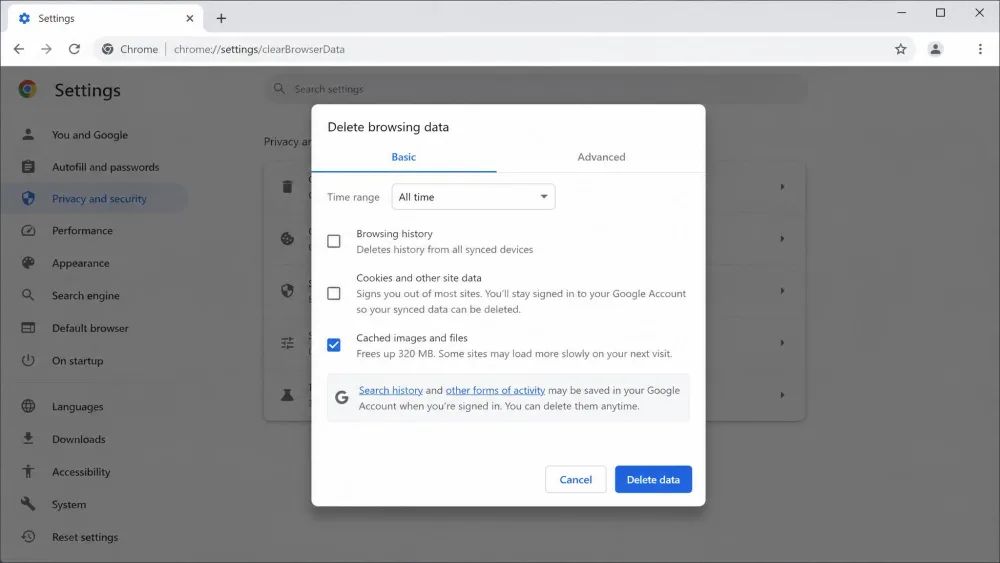Click the address bar URL

tap(259, 49)
